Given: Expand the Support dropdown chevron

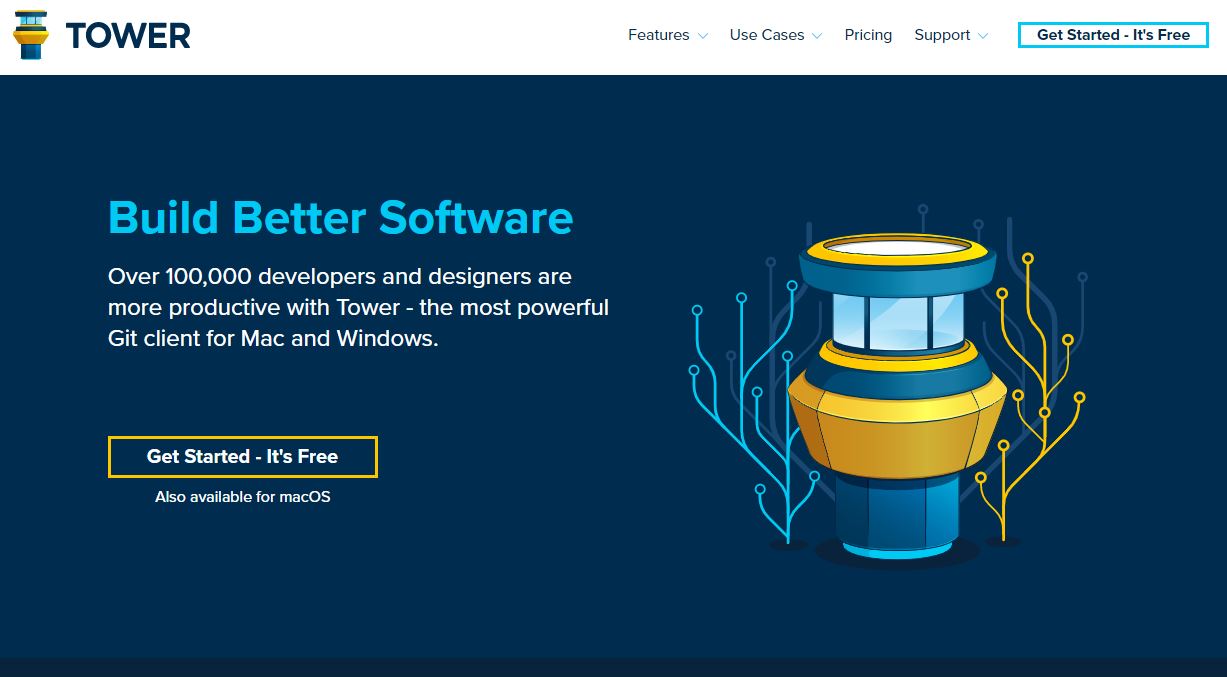Looking at the screenshot, I should point(983,36).
